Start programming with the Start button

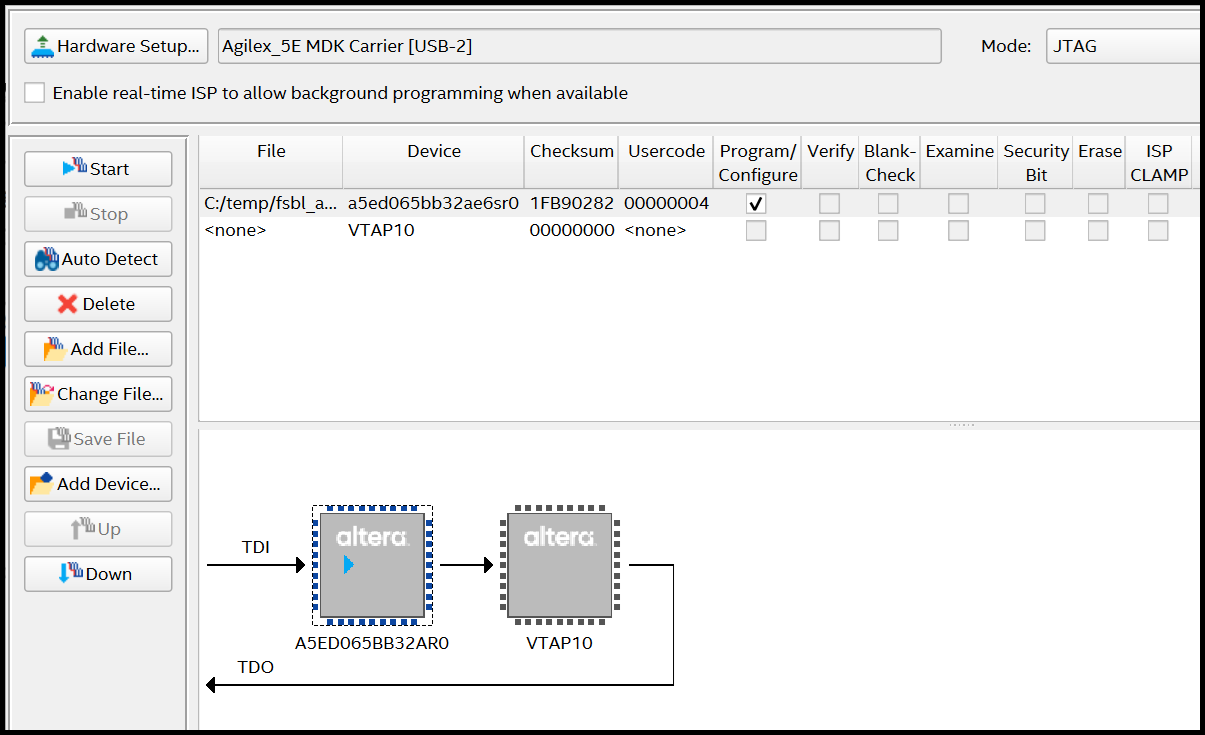pos(98,169)
